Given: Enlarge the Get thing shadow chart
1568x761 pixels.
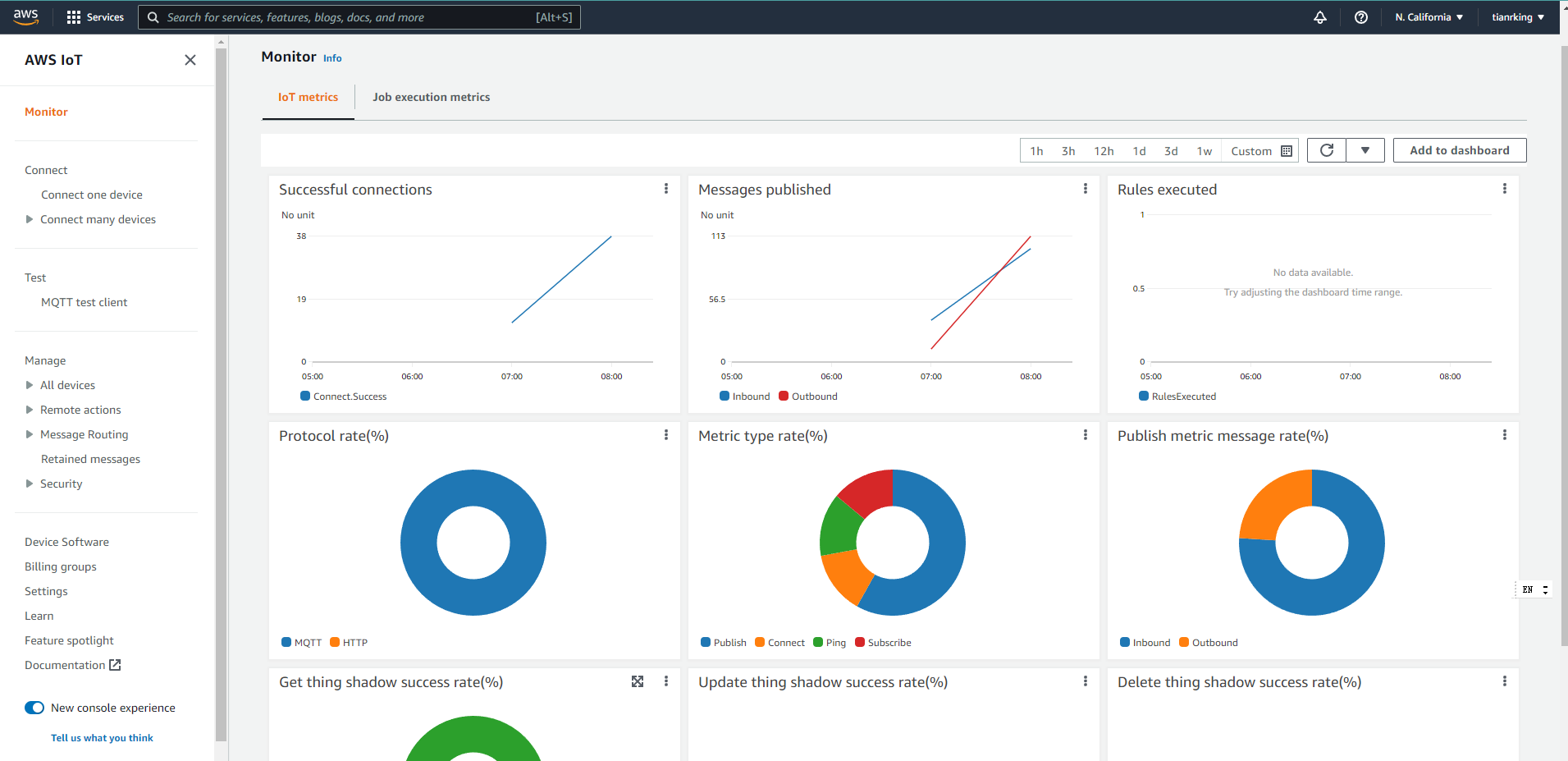Looking at the screenshot, I should click(x=638, y=681).
